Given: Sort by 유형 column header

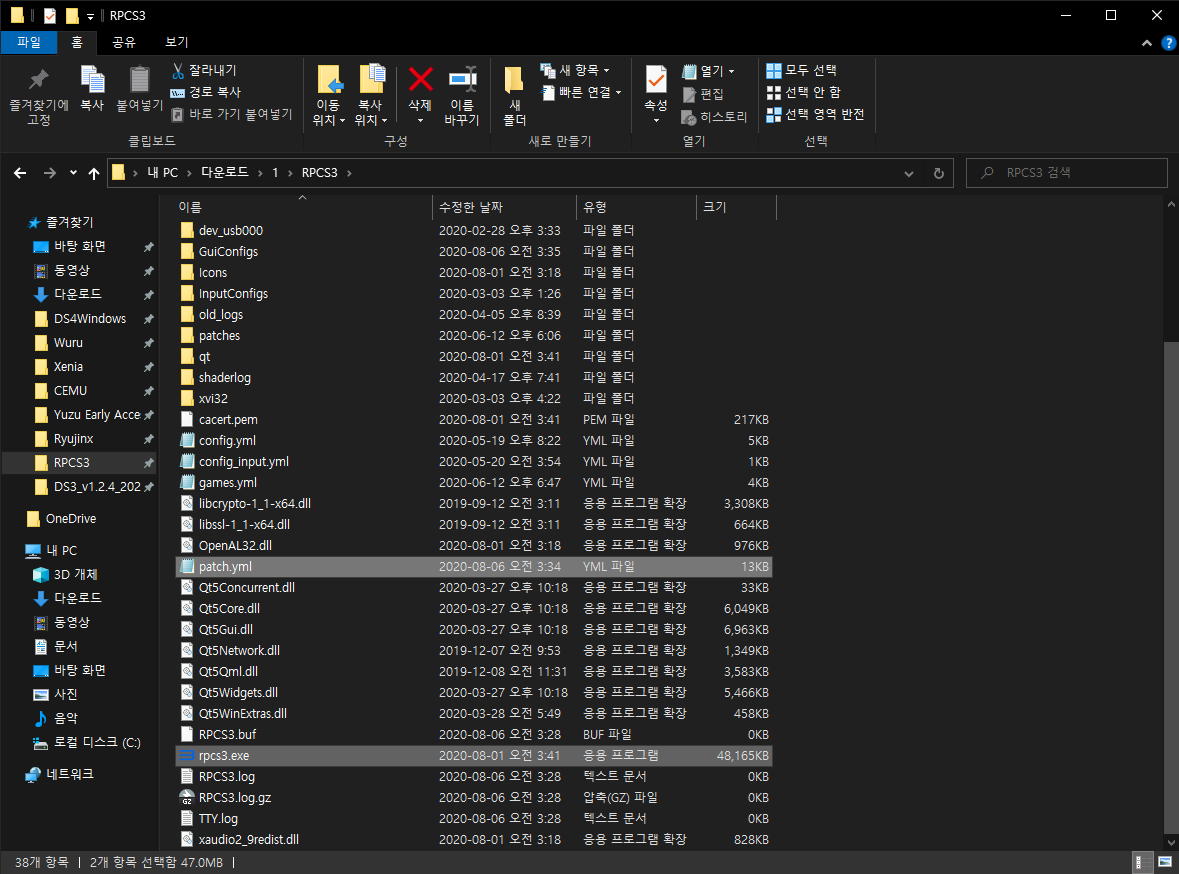Looking at the screenshot, I should [637, 207].
